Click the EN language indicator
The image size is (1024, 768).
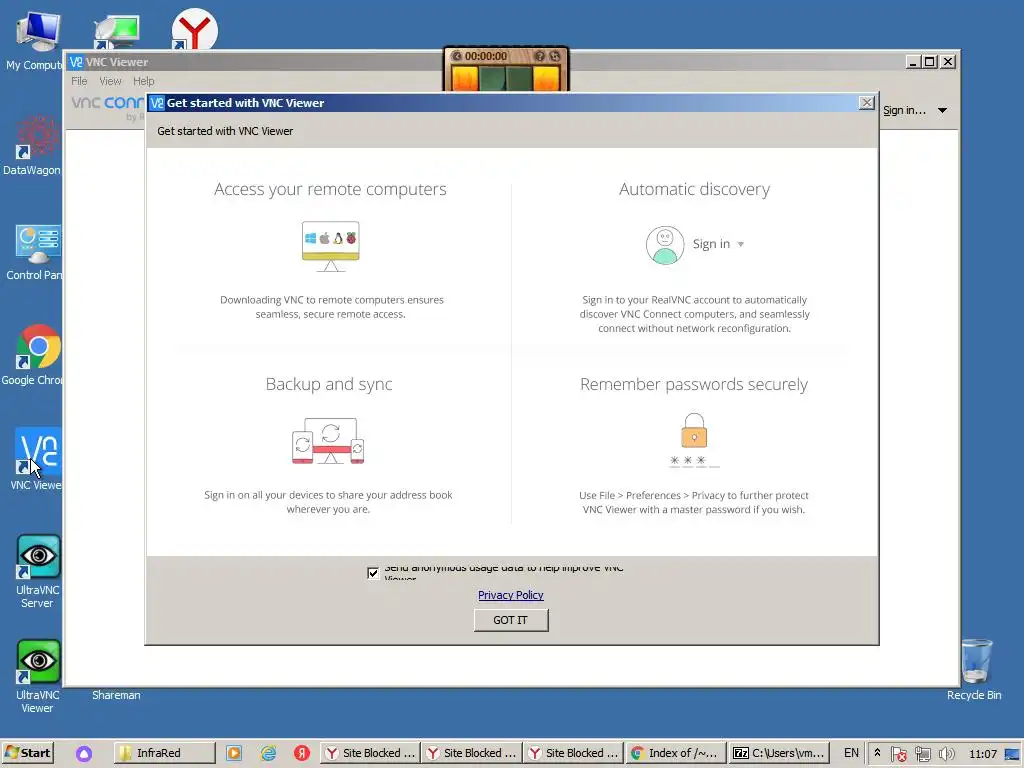point(851,753)
